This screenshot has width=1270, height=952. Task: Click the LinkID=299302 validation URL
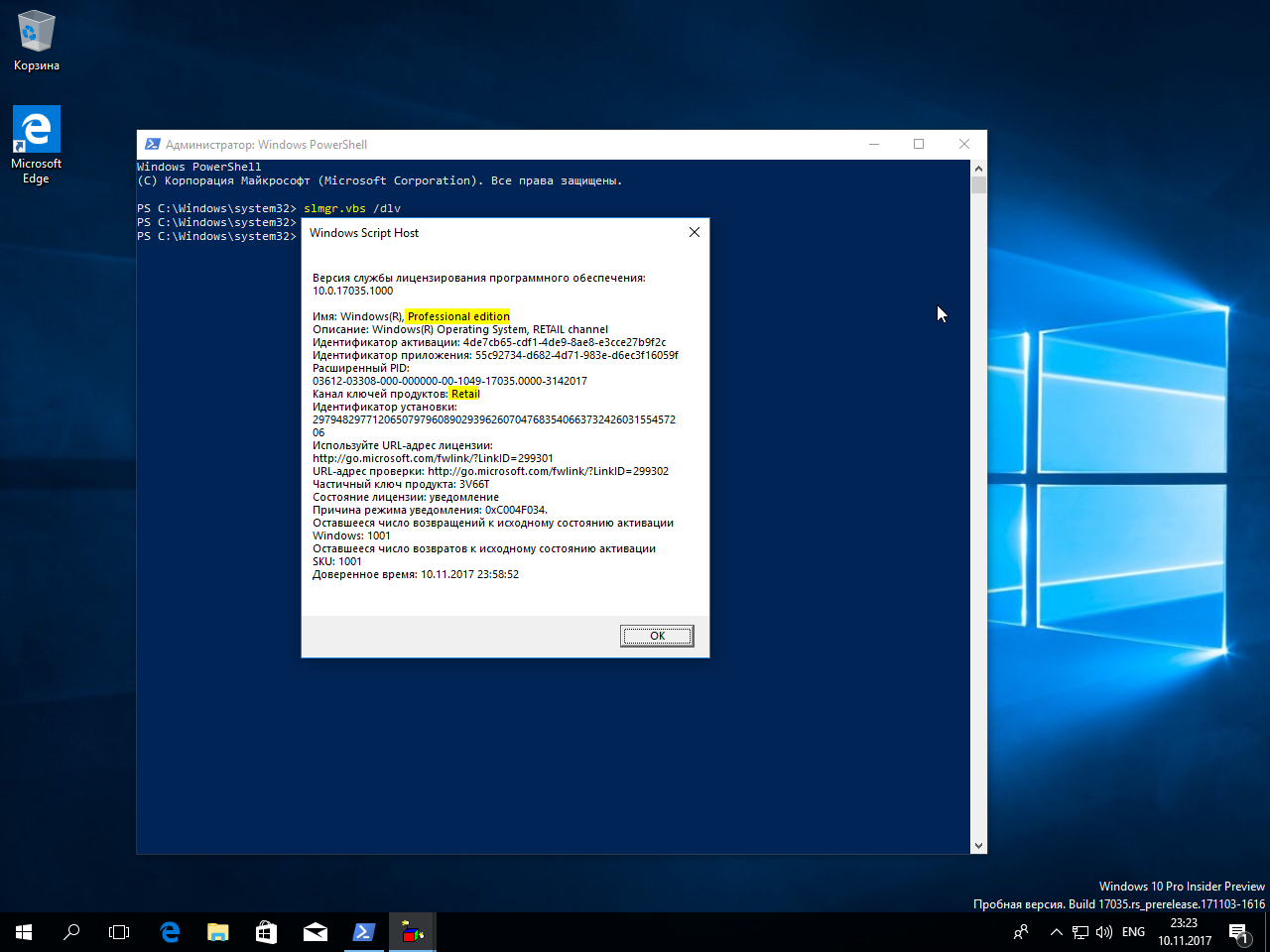coord(548,471)
